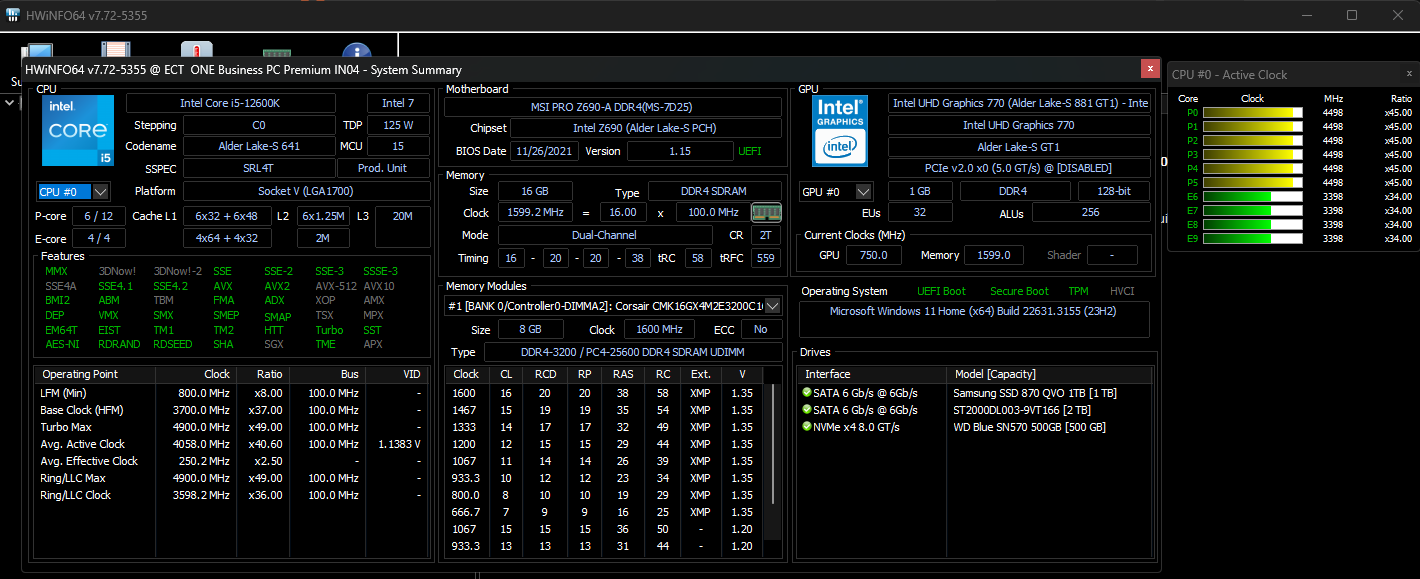Click the Operating Point column header
The width and height of the screenshot is (1420, 579).
pyautogui.click(x=95, y=374)
